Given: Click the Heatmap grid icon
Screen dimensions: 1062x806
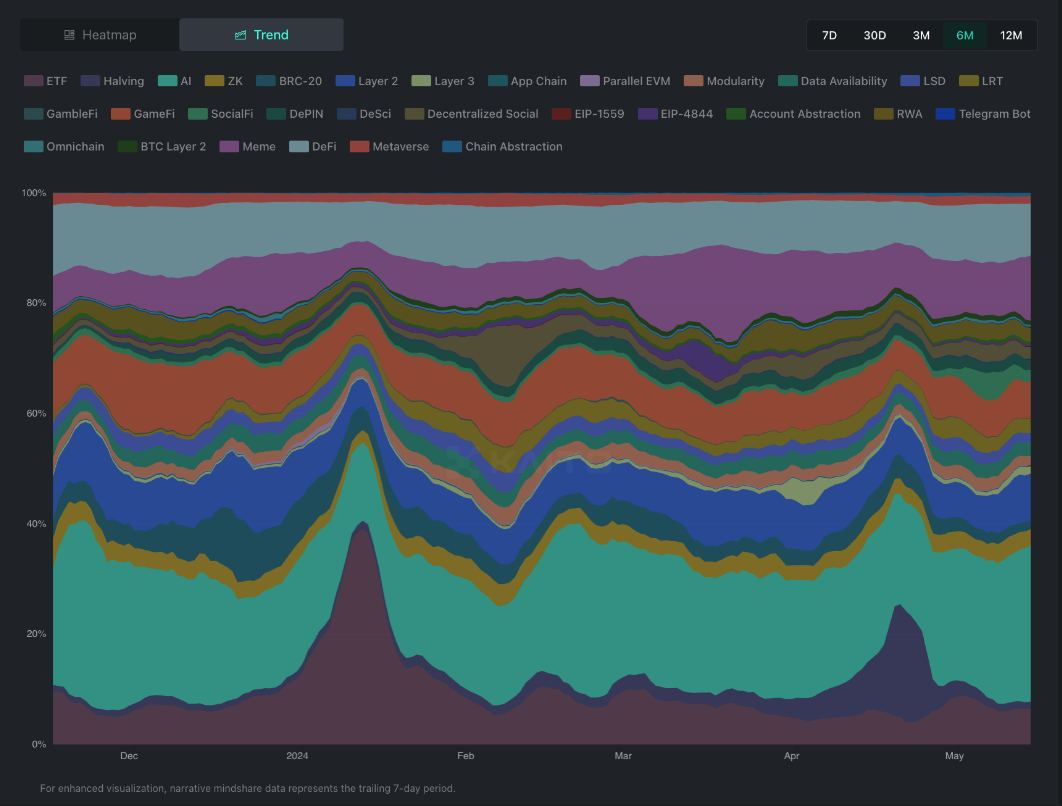Looking at the screenshot, I should pos(69,35).
